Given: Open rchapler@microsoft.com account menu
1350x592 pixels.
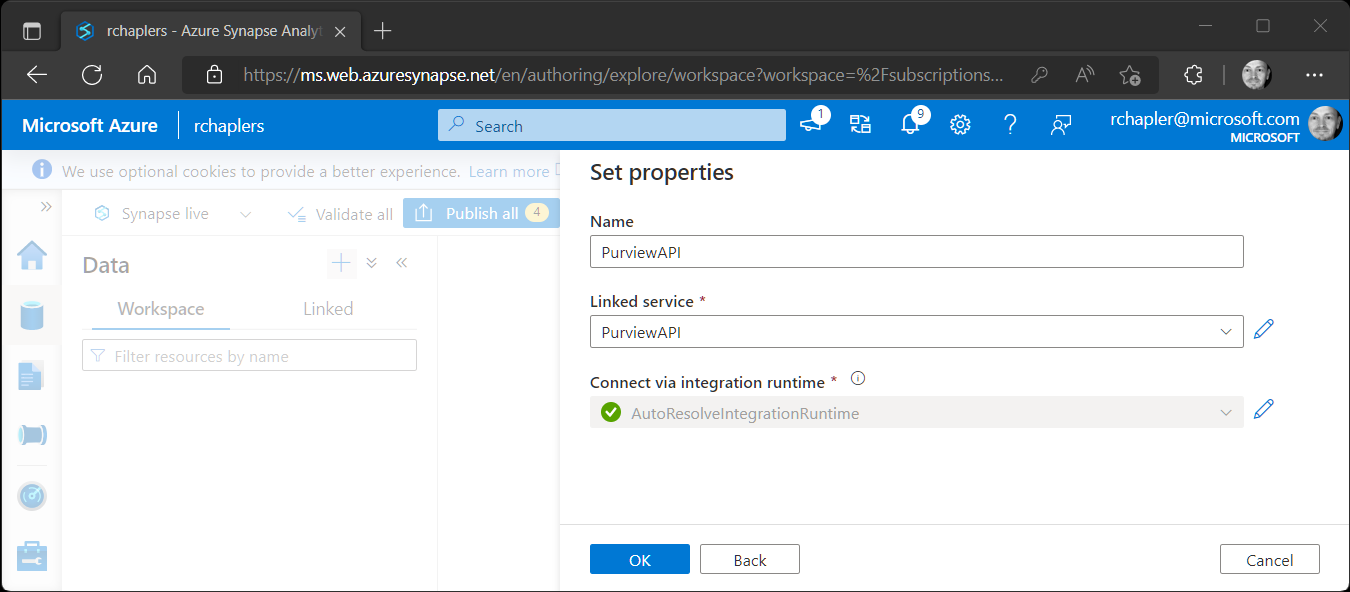Looking at the screenshot, I should (x=1226, y=125).
